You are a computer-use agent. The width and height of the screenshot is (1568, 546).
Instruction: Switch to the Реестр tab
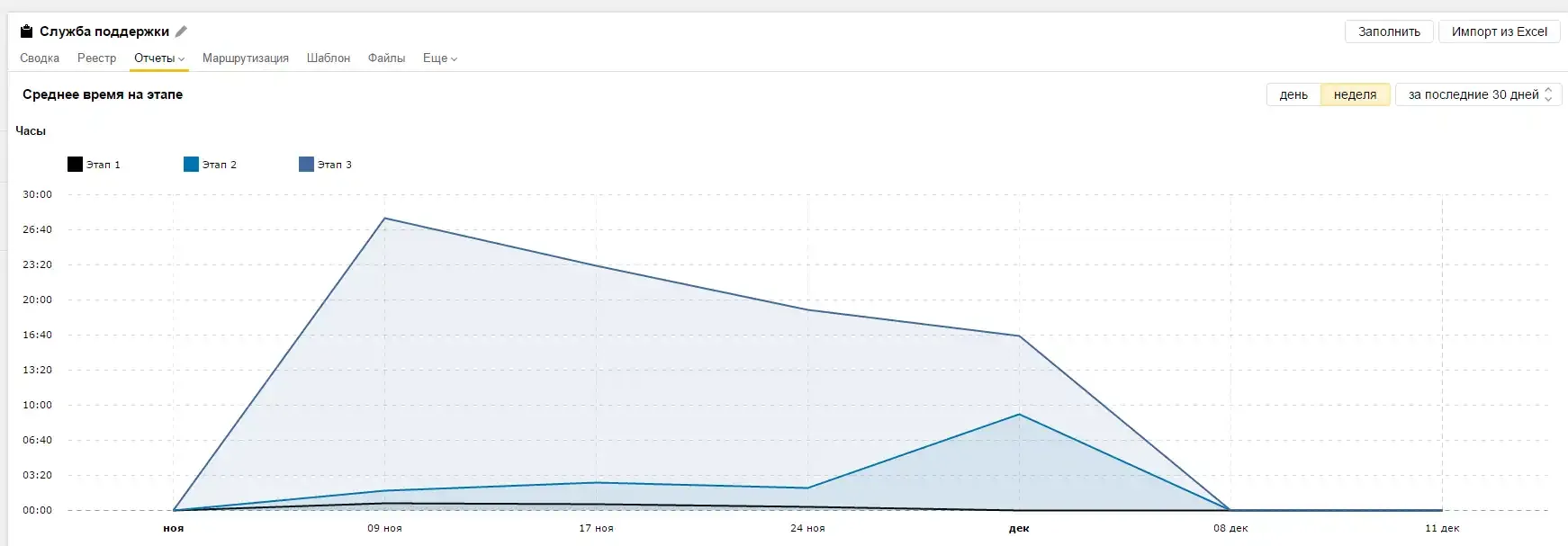coord(96,58)
